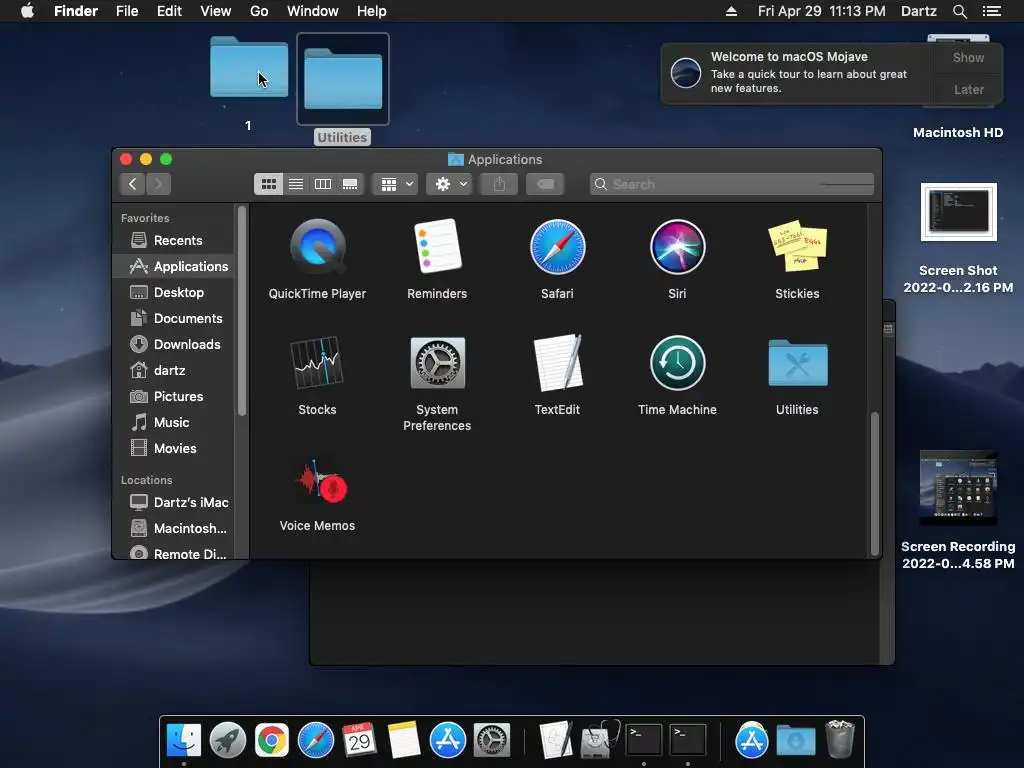Open Recents in the sidebar
Screen dimensions: 1024x768
173,240
